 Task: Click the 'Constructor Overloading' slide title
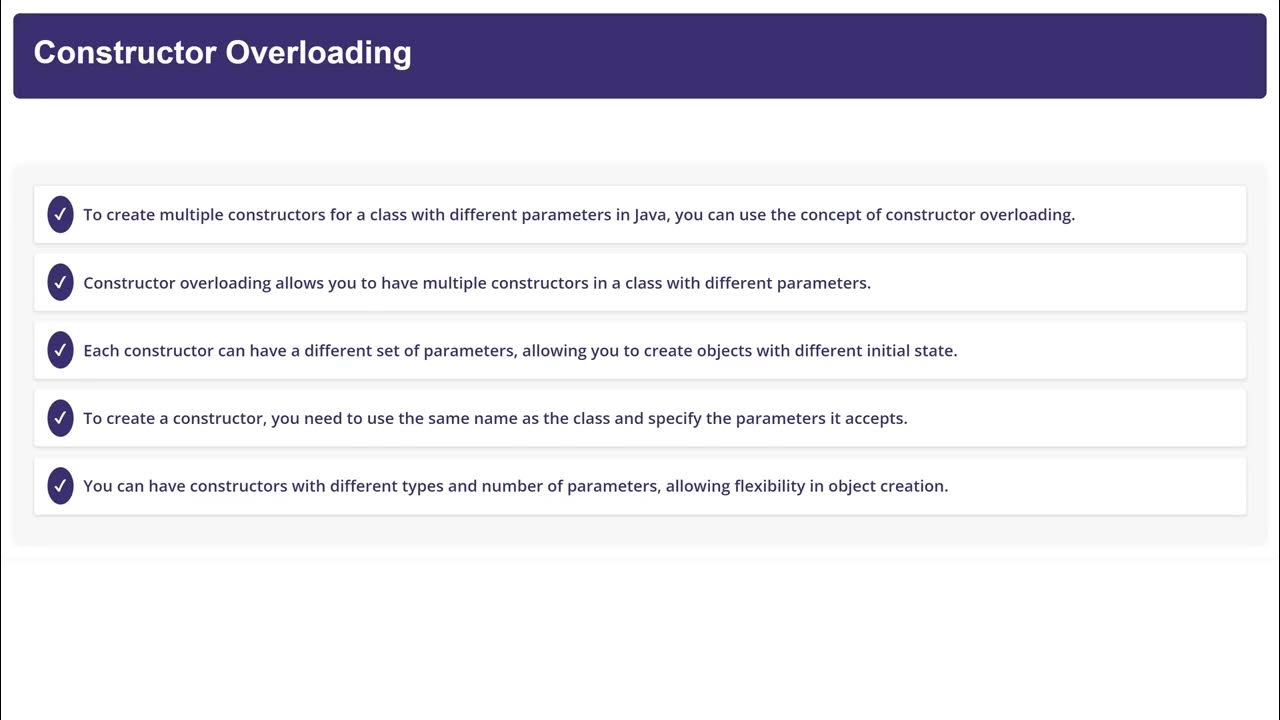tap(222, 53)
